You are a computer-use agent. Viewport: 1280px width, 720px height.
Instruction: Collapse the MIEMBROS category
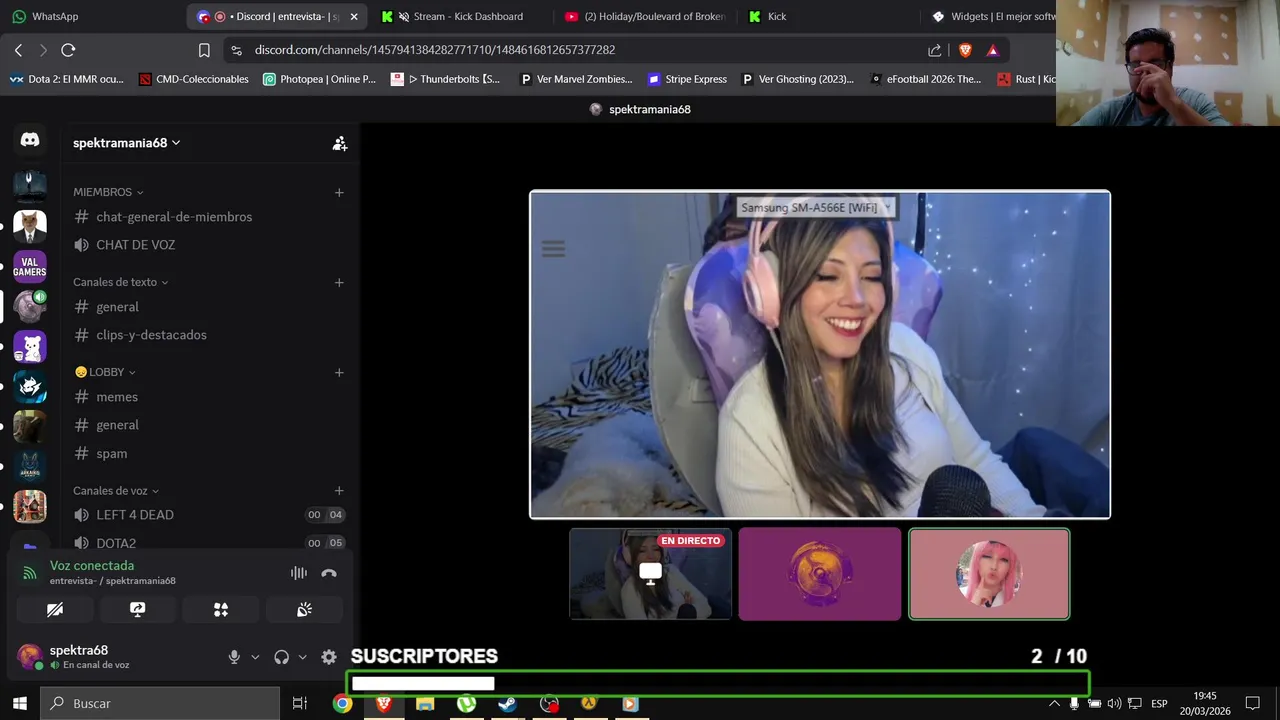pyautogui.click(x=108, y=192)
